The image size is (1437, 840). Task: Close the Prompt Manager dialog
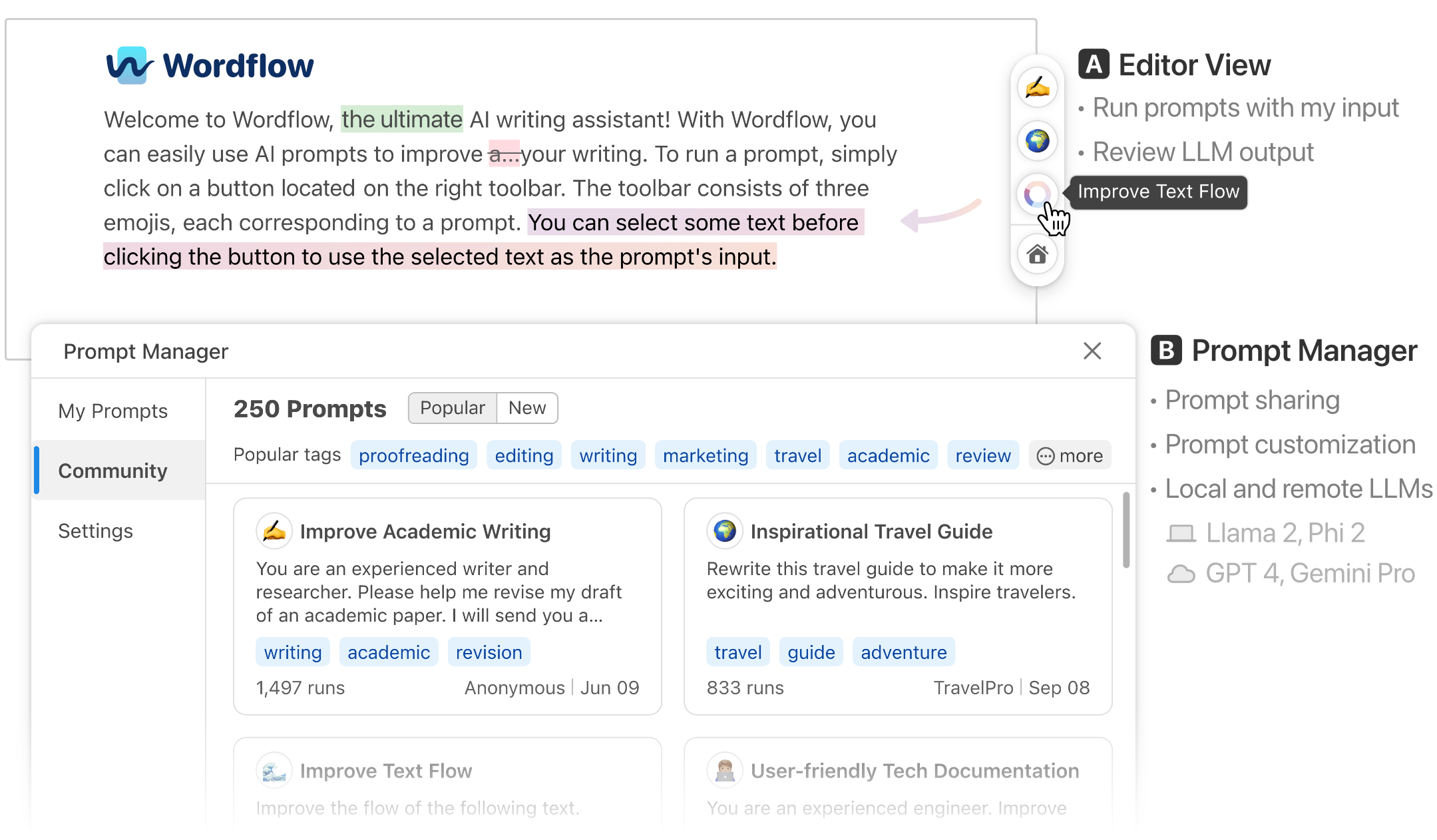(x=1092, y=351)
